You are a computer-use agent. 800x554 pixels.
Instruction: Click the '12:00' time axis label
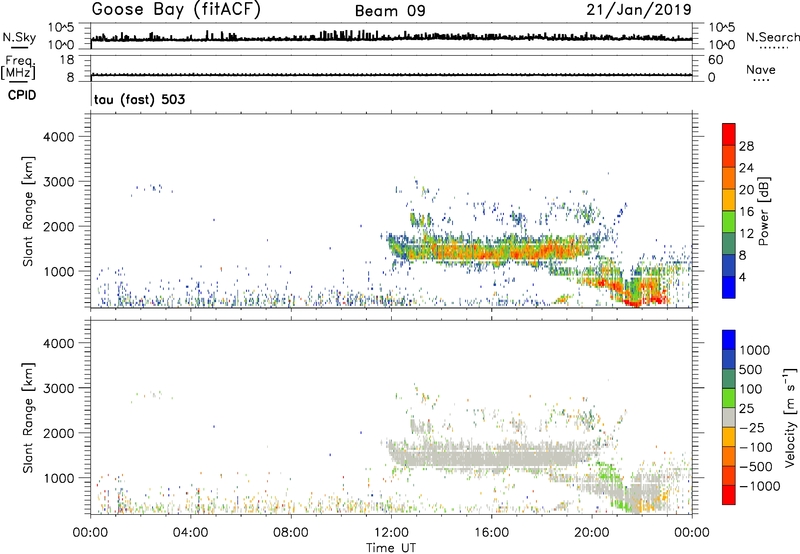pos(391,533)
